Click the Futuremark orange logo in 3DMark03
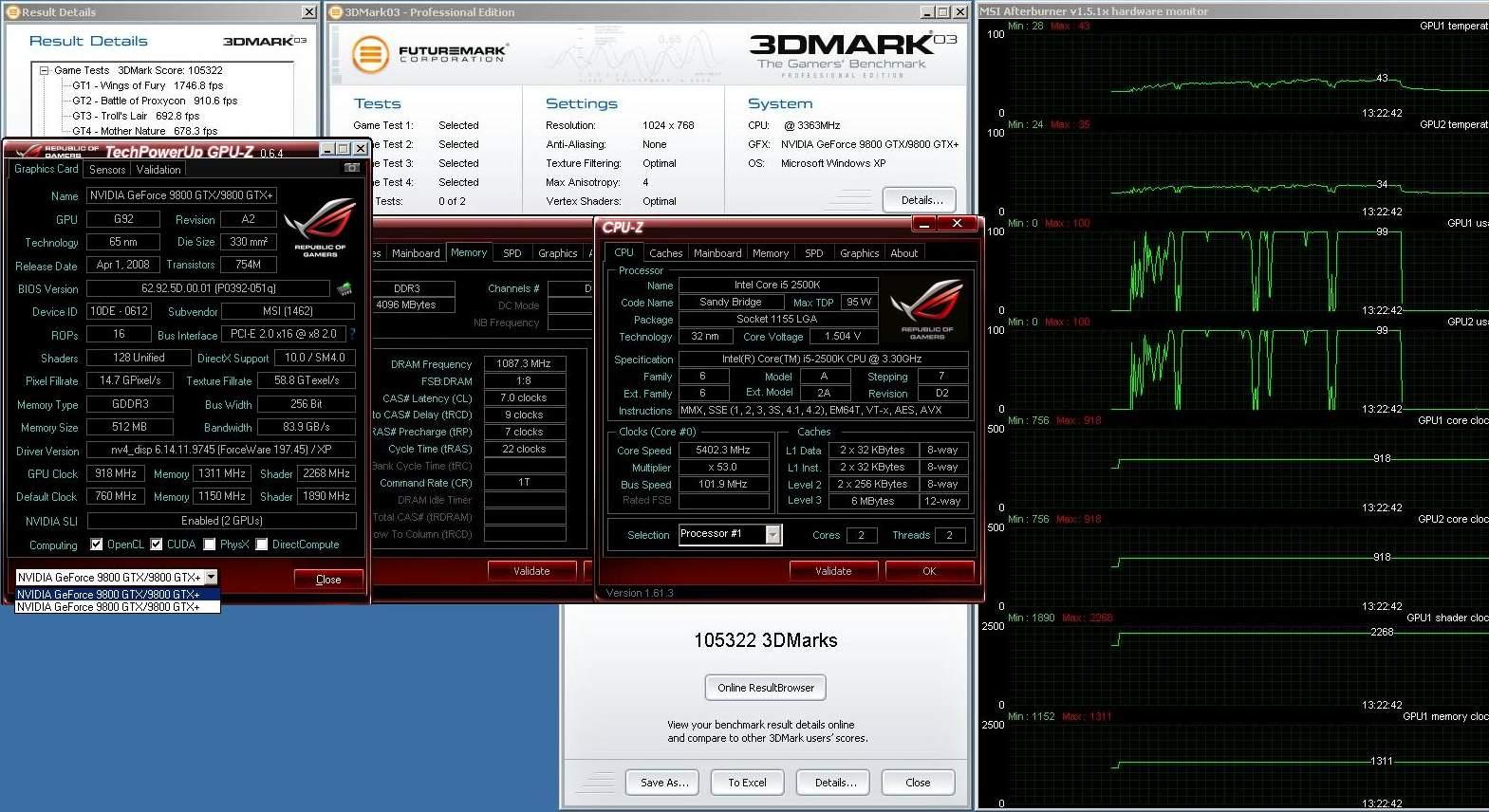1489x812 pixels. point(371,54)
